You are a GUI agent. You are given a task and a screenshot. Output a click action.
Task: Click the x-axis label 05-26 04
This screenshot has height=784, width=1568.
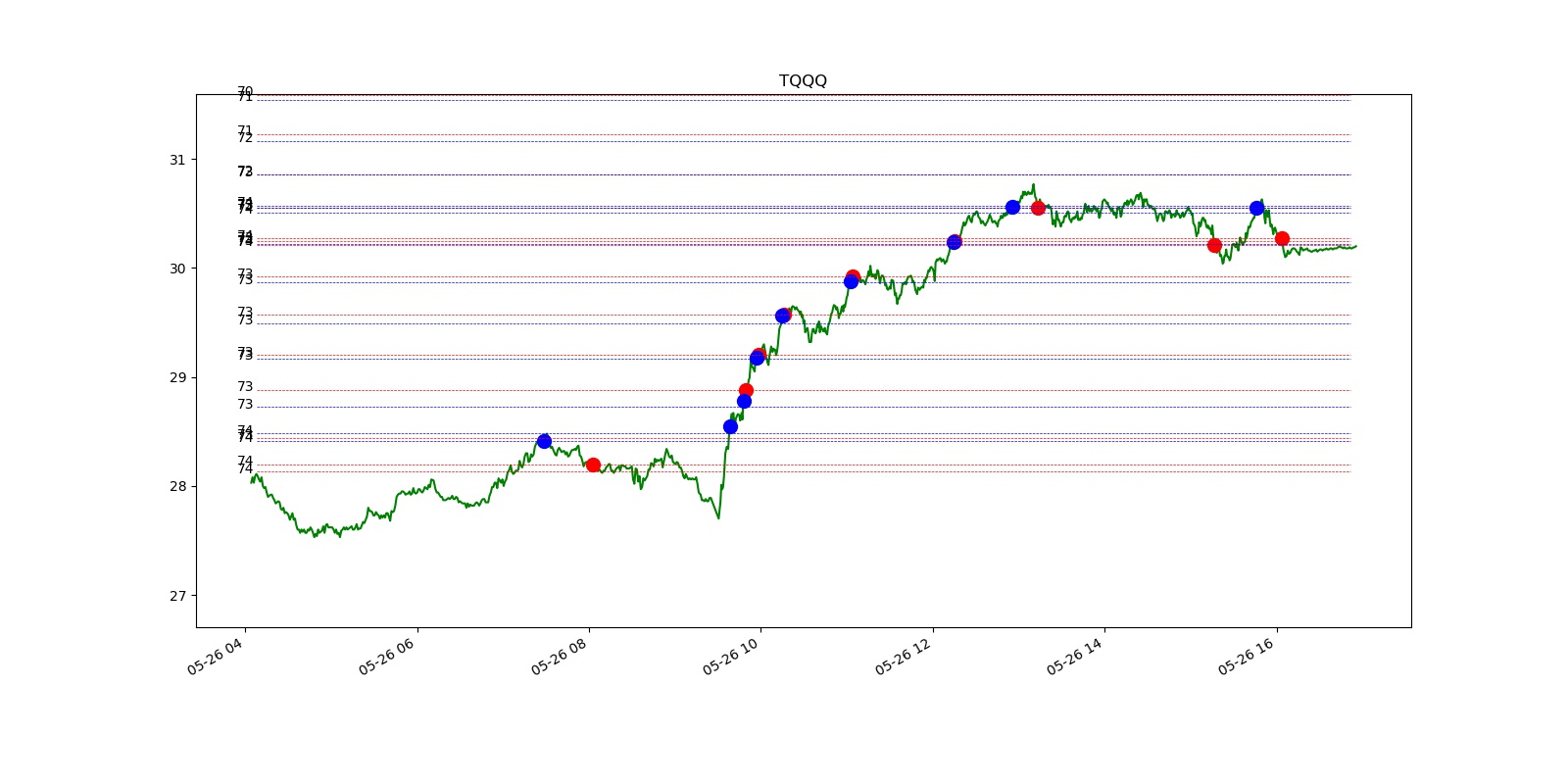pyautogui.click(x=215, y=656)
